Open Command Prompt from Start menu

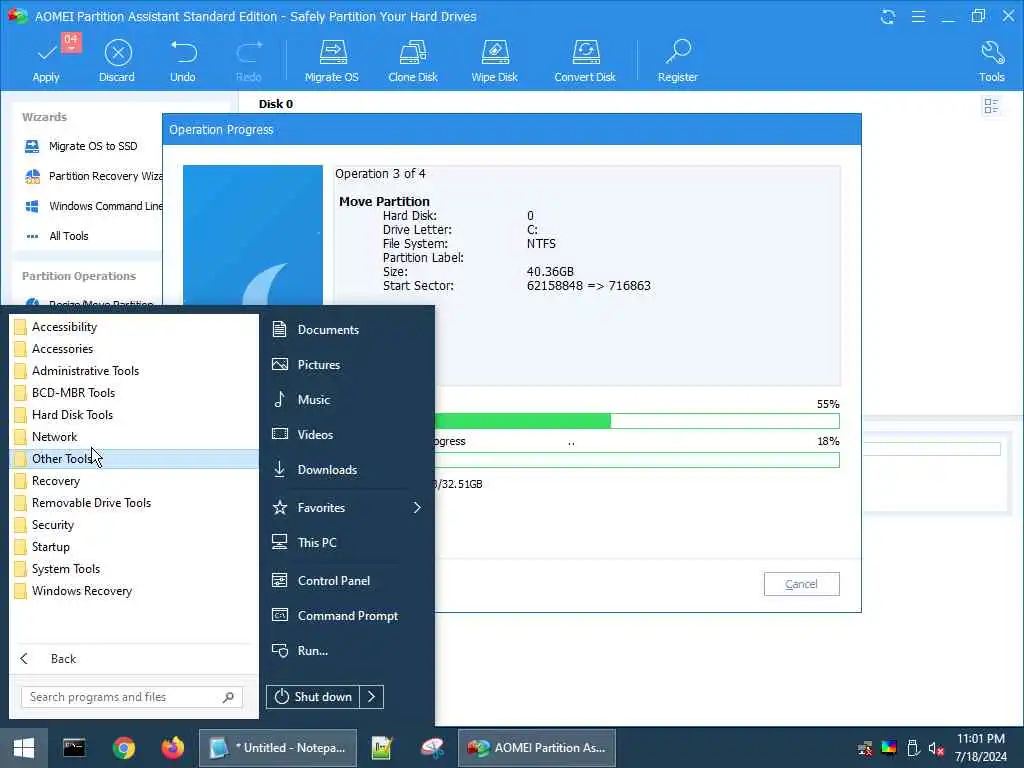pyautogui.click(x=347, y=616)
